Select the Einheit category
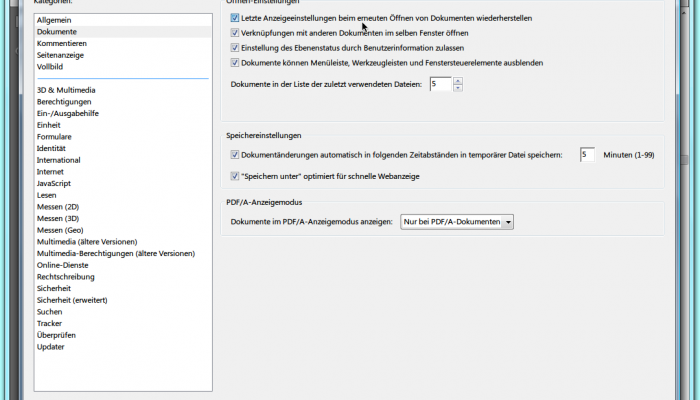 click(x=49, y=125)
